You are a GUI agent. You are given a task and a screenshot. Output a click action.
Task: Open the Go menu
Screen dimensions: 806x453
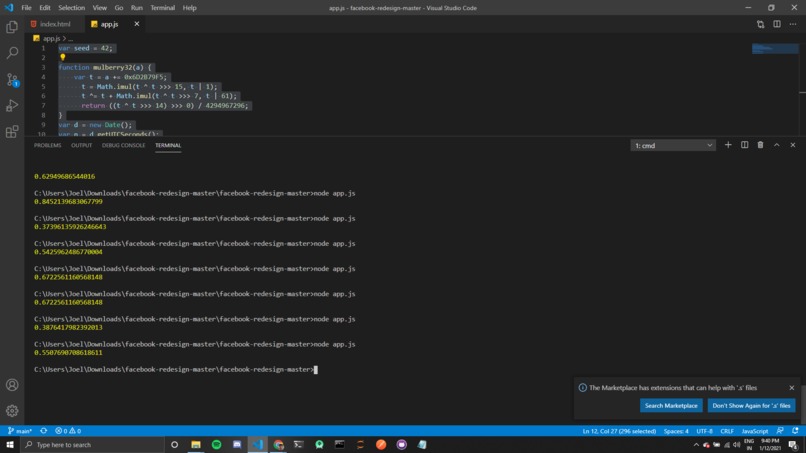[x=119, y=8]
